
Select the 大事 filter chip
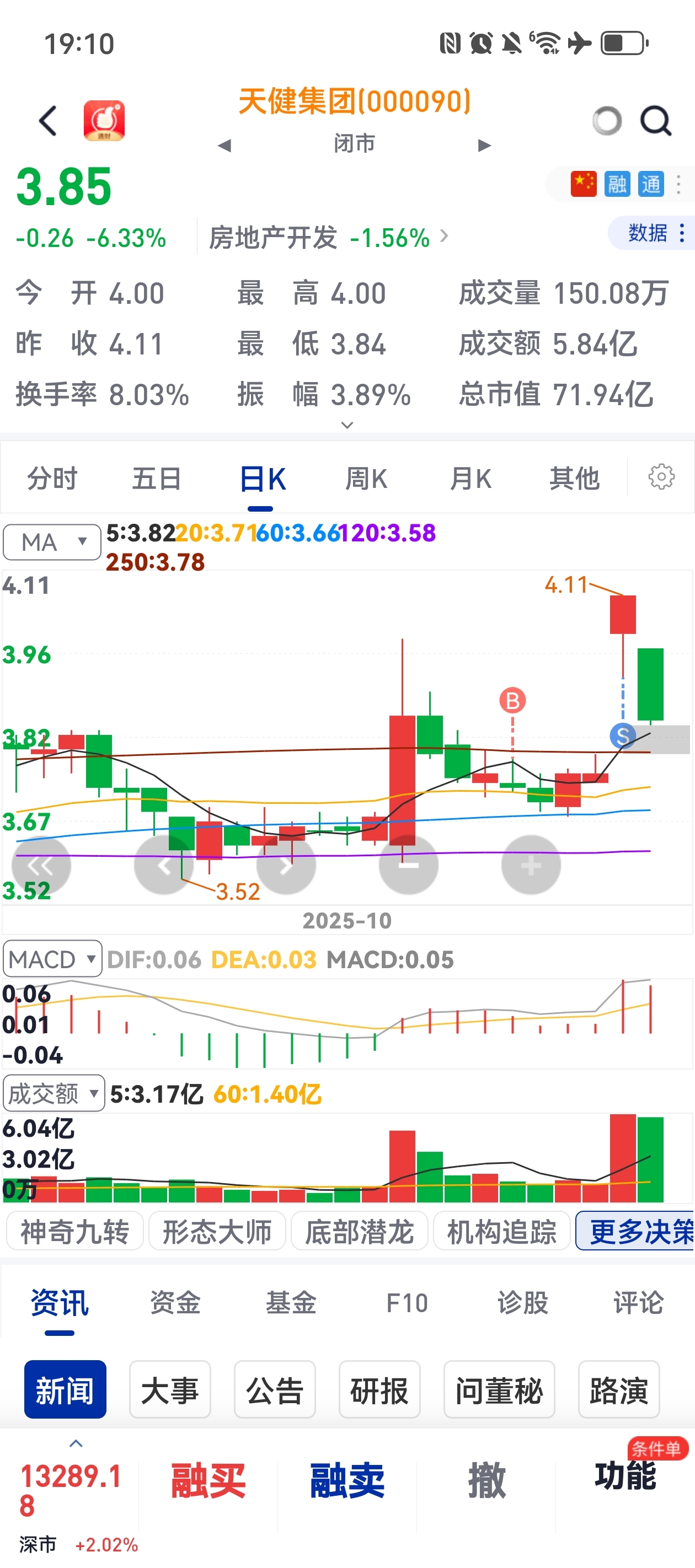click(170, 1390)
